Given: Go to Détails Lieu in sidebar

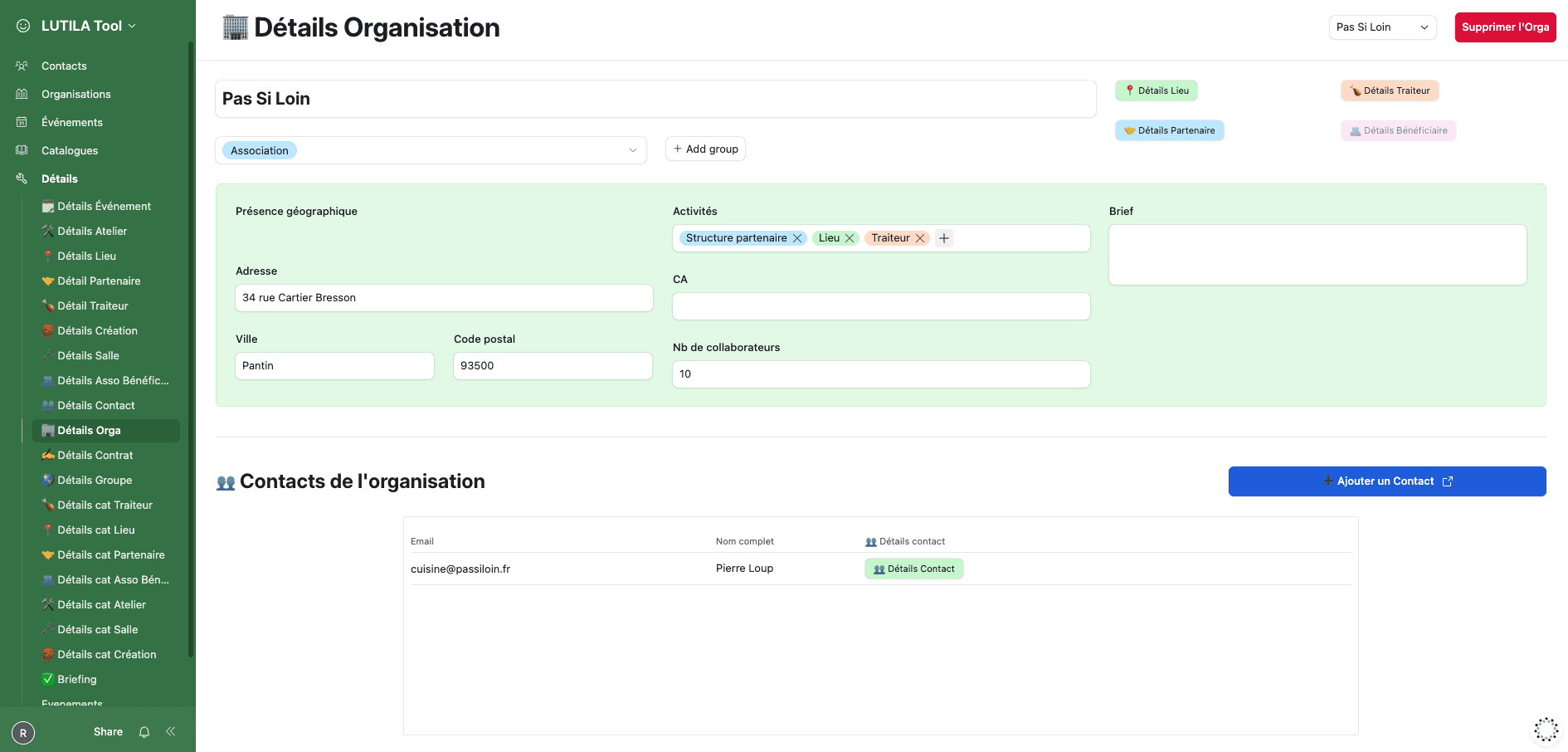Looking at the screenshot, I should 105,256.
